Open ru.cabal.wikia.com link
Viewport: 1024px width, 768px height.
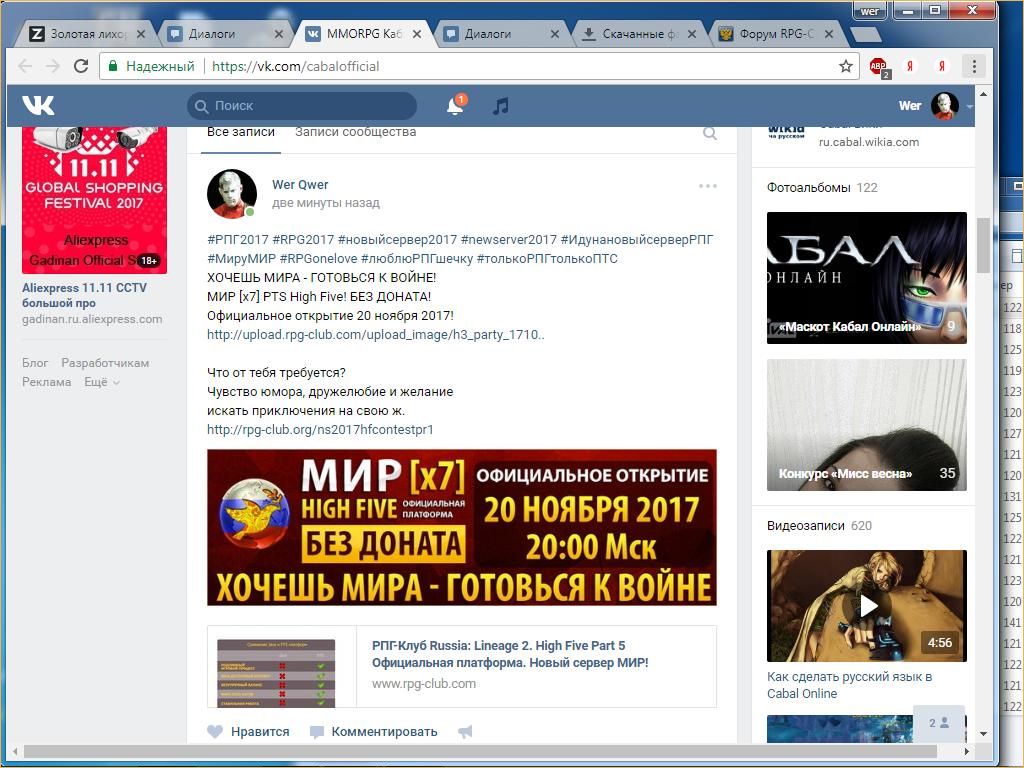click(869, 142)
